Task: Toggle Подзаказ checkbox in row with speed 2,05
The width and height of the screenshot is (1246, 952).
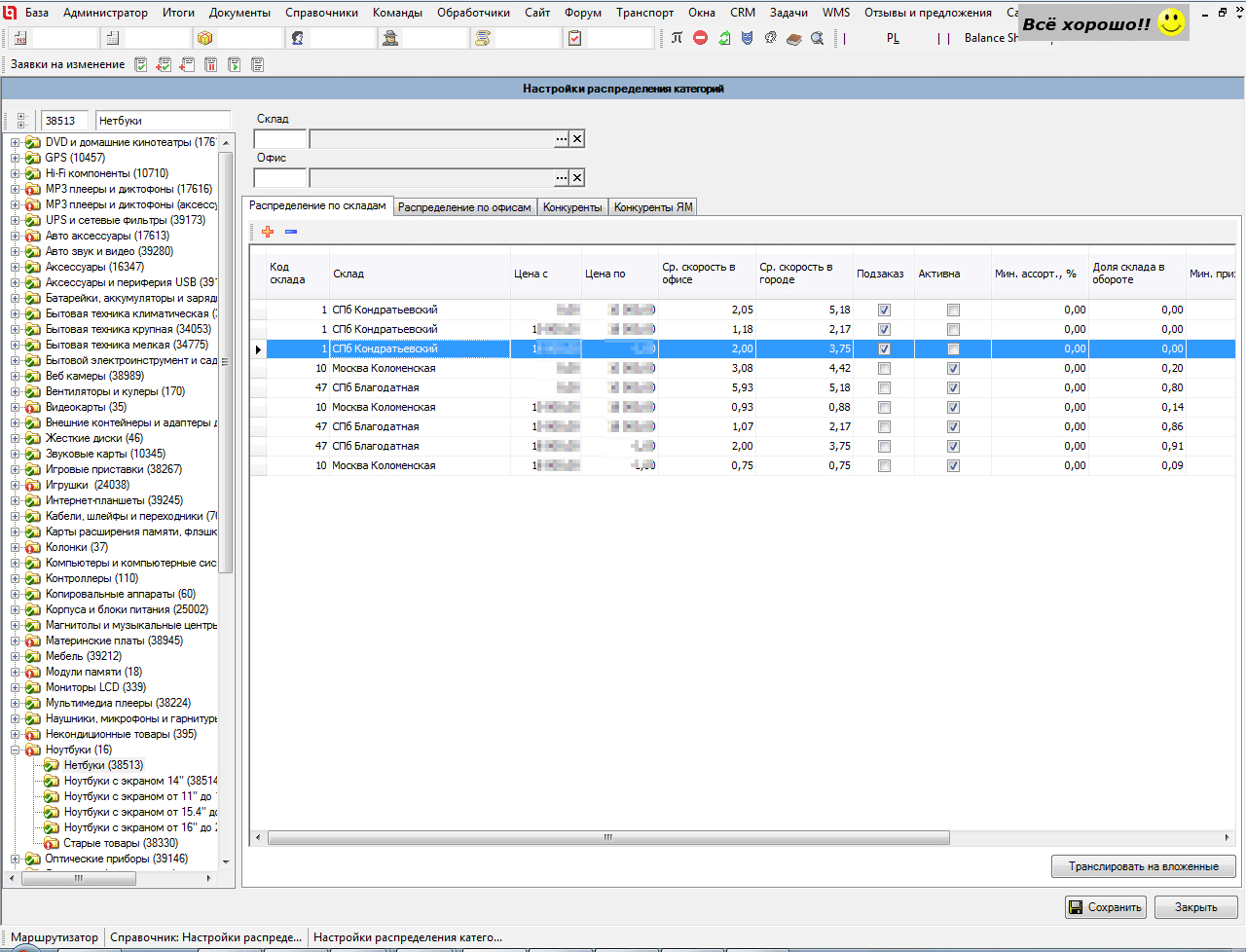Action: pos(884,310)
